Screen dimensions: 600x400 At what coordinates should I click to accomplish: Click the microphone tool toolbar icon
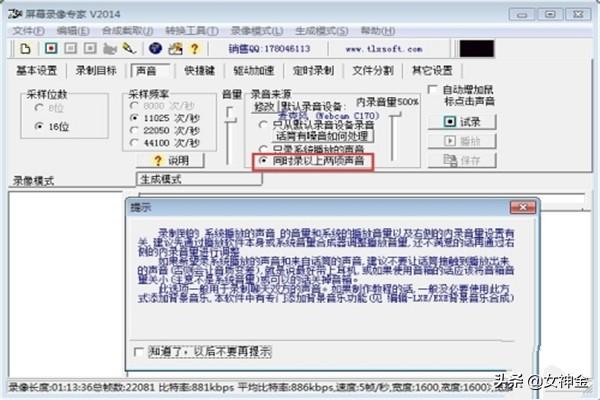pyautogui.click(x=129, y=49)
